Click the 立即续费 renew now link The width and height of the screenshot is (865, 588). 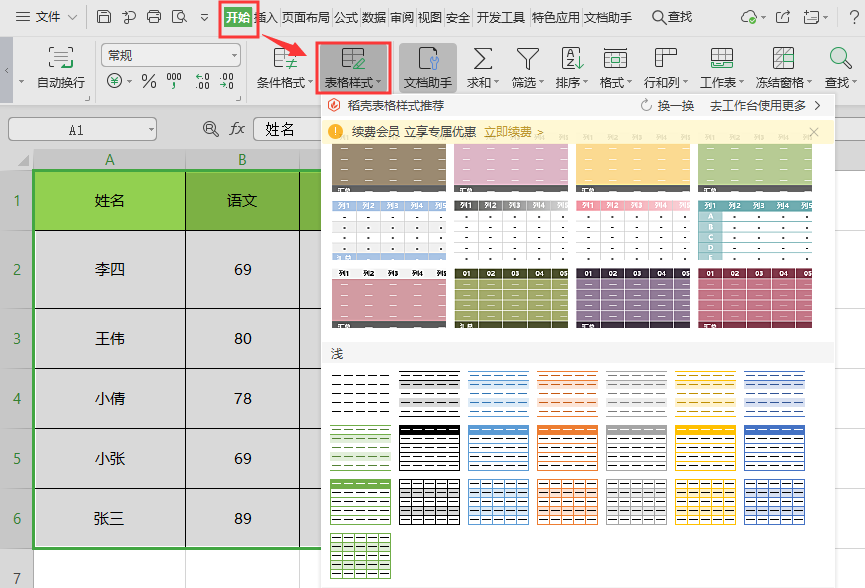pos(513,132)
